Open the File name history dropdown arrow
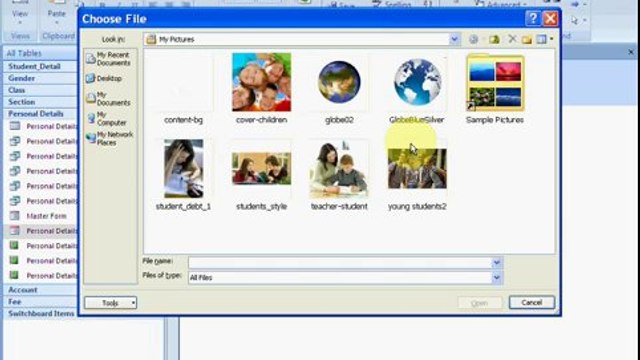 496,262
